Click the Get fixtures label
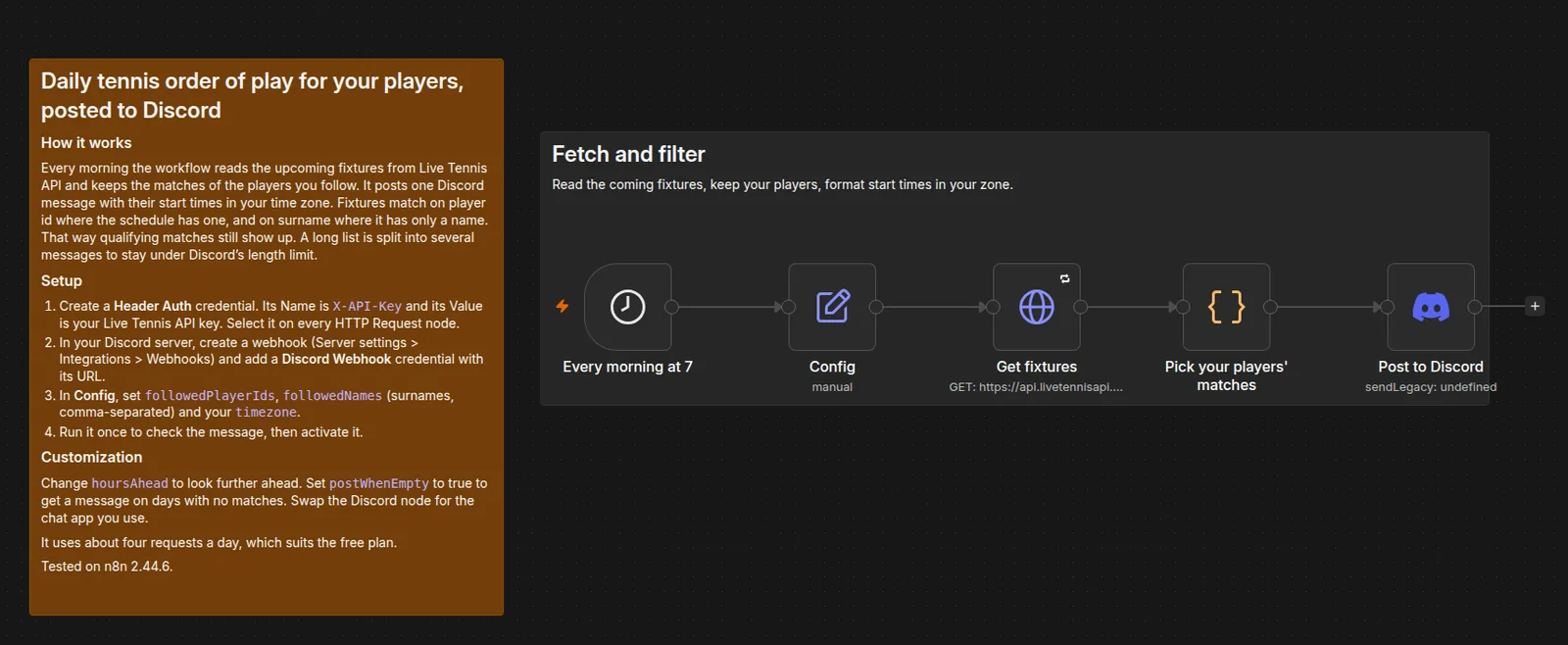This screenshot has height=645, width=1568. pyautogui.click(x=1037, y=367)
